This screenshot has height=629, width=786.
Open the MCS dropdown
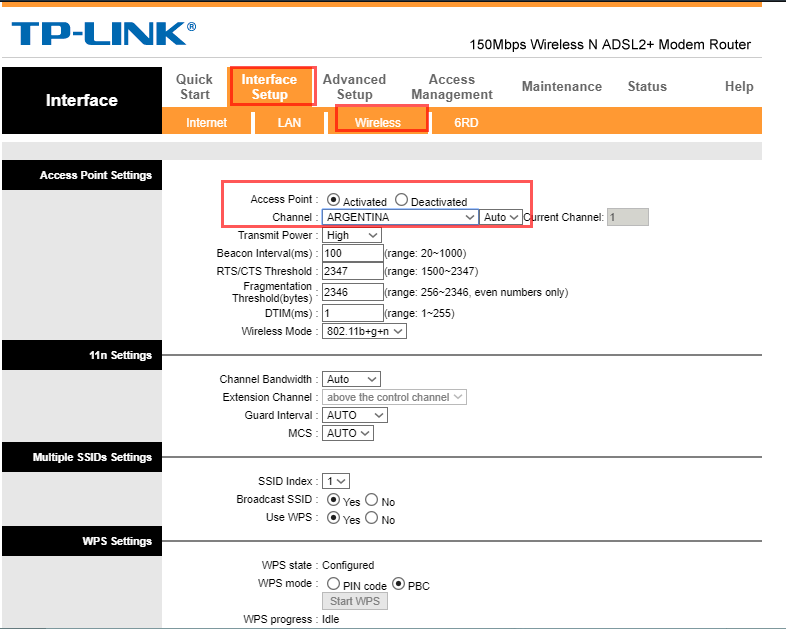pyautogui.click(x=347, y=433)
